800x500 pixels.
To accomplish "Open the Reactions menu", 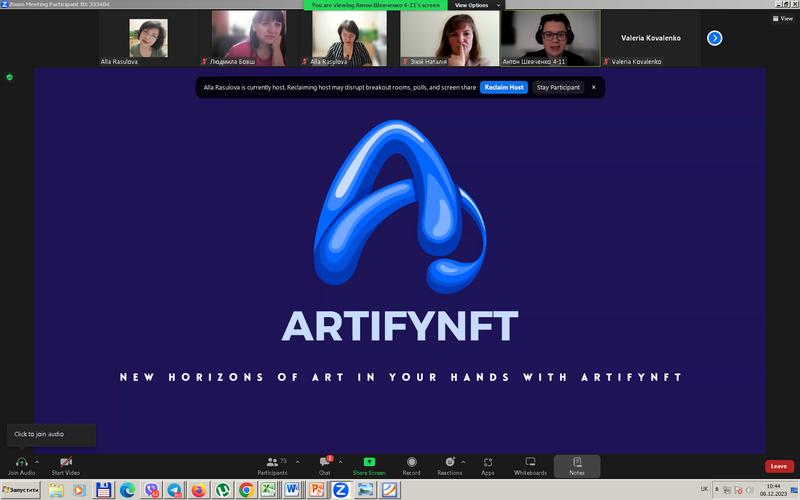I will (x=449, y=466).
